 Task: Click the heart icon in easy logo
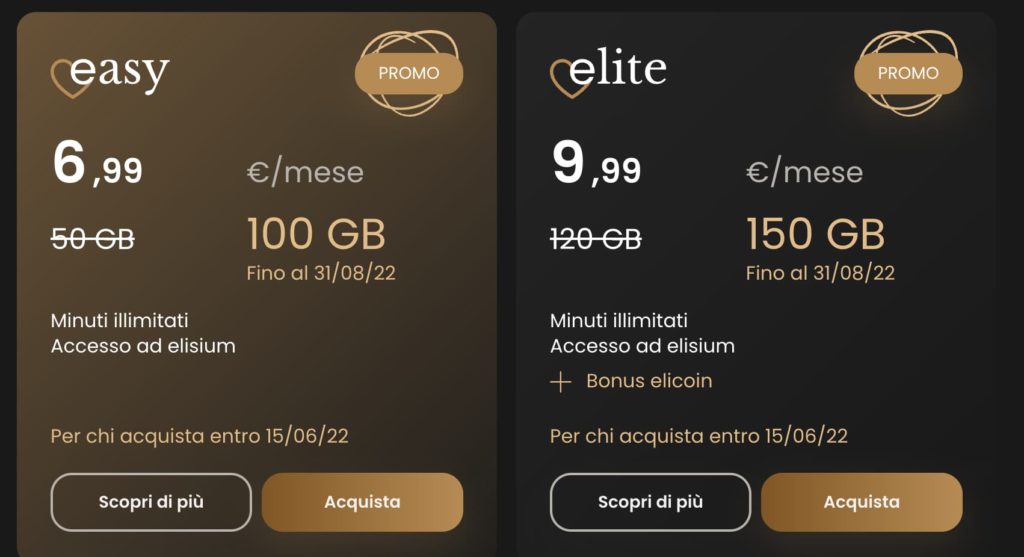[x=71, y=80]
